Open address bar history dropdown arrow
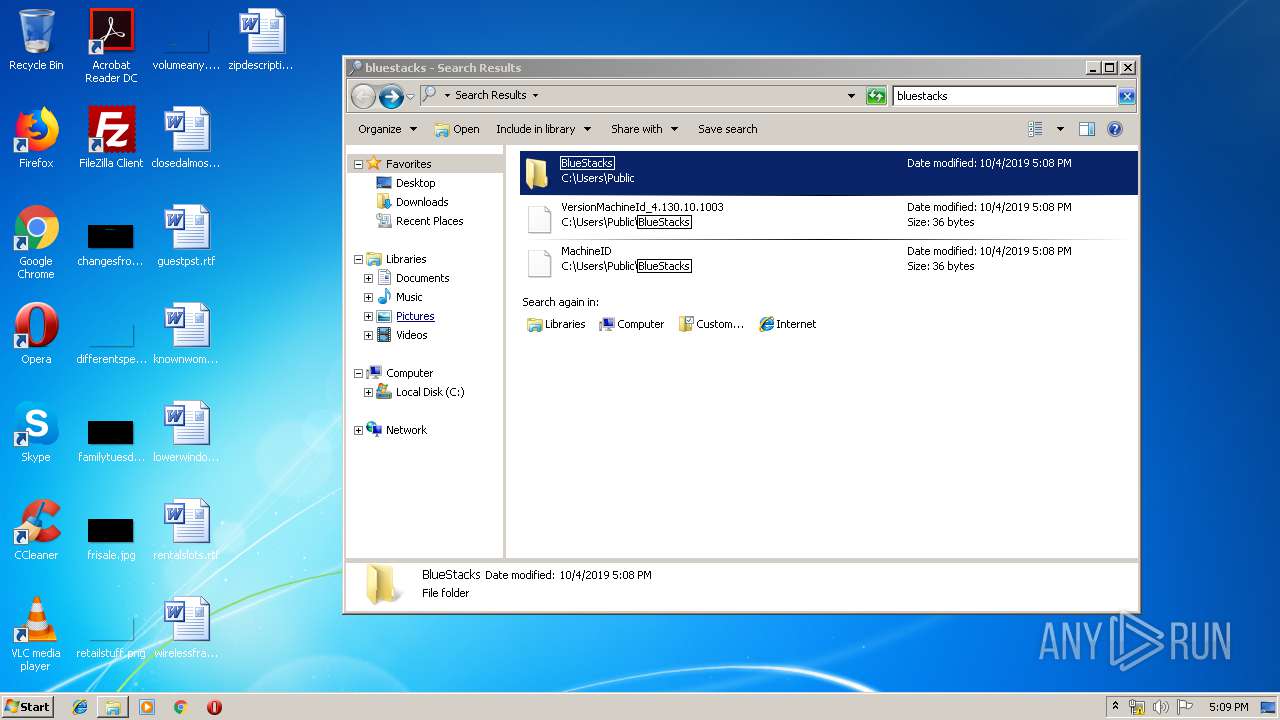1280x720 pixels. click(851, 96)
